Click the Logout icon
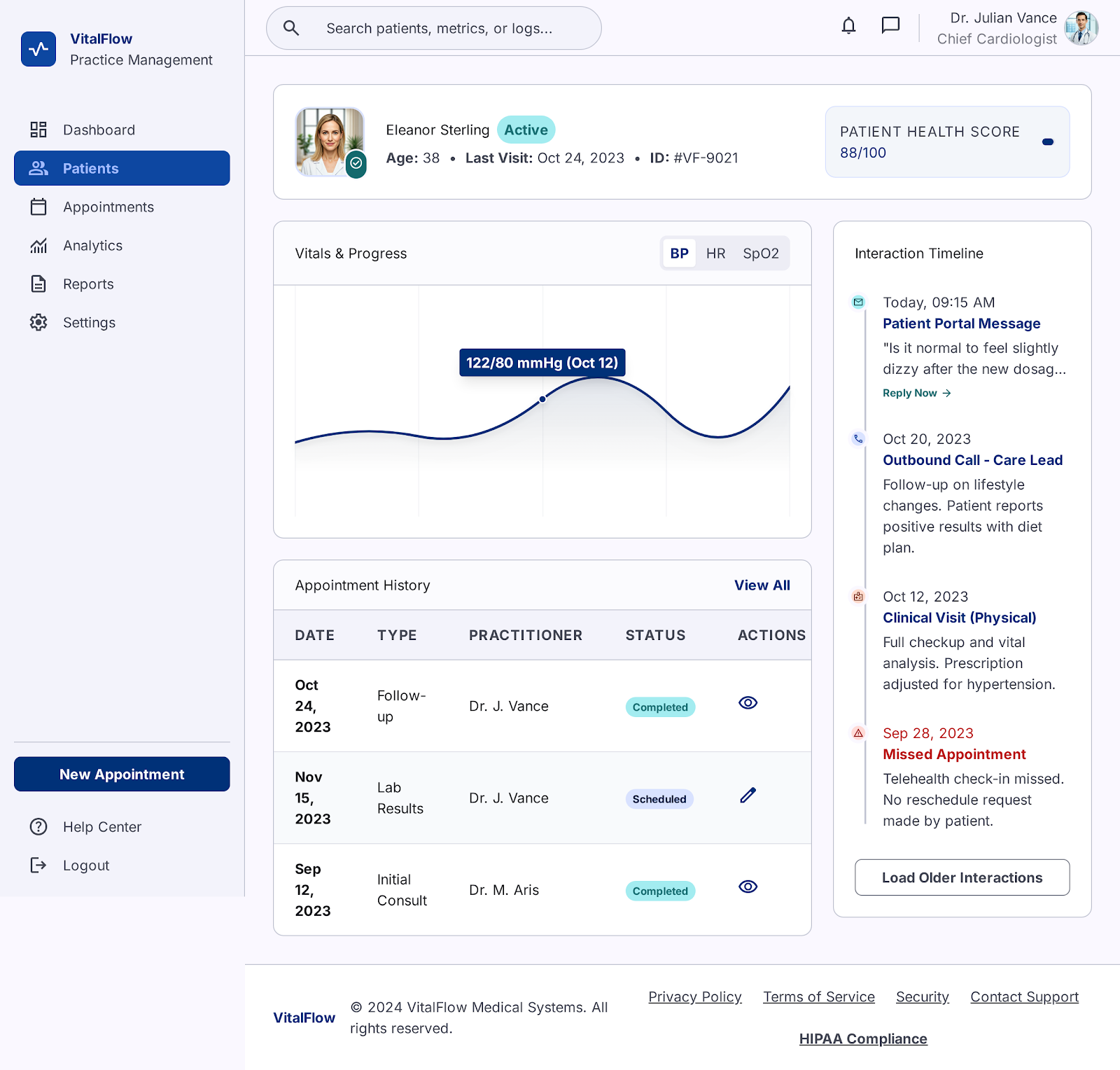 (38, 866)
